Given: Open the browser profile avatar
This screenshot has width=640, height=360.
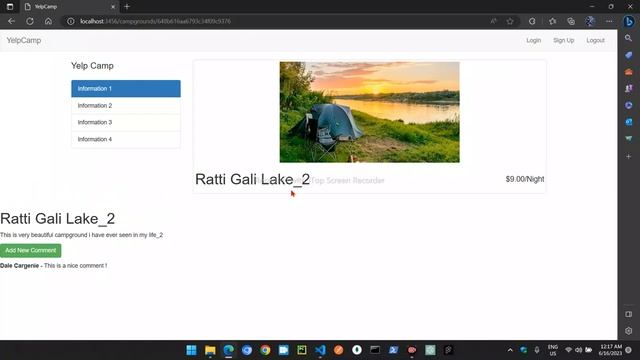Looking at the screenshot, I should 590,21.
